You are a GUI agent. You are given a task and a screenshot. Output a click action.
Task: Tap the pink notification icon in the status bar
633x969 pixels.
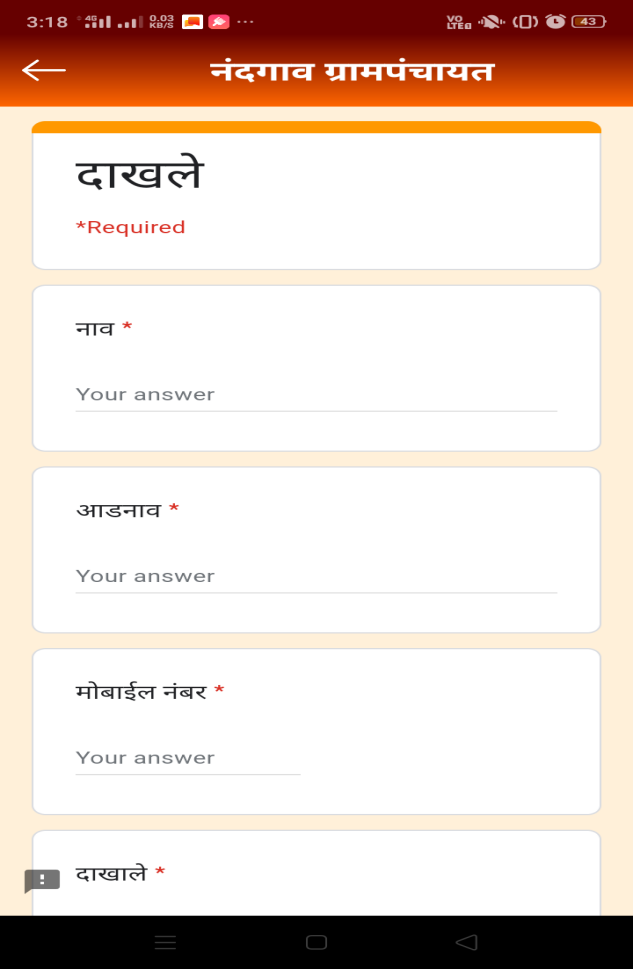(219, 21)
